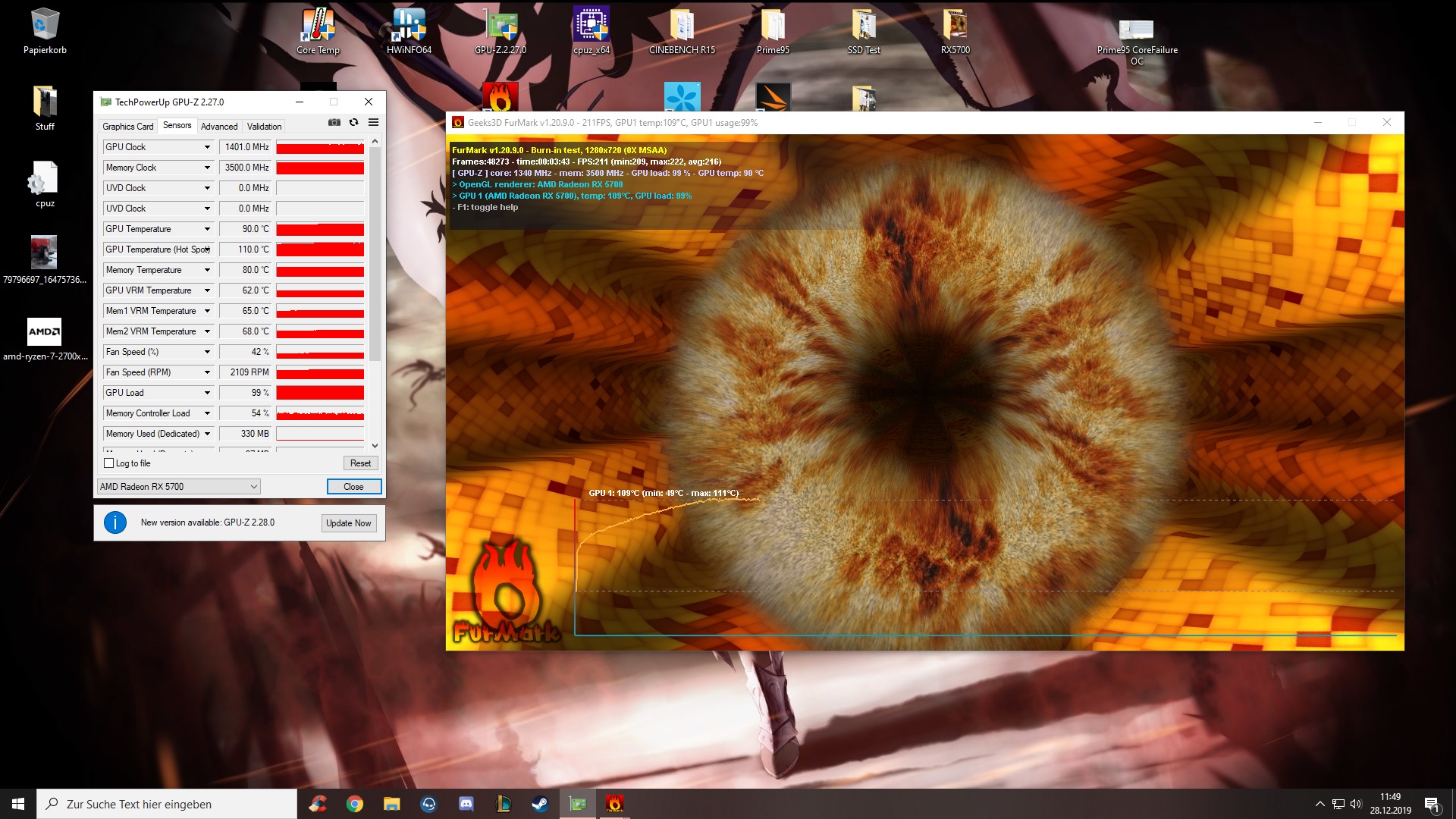Open TeamSpeak from the taskbar
Image resolution: width=1456 pixels, height=819 pixels.
428,804
